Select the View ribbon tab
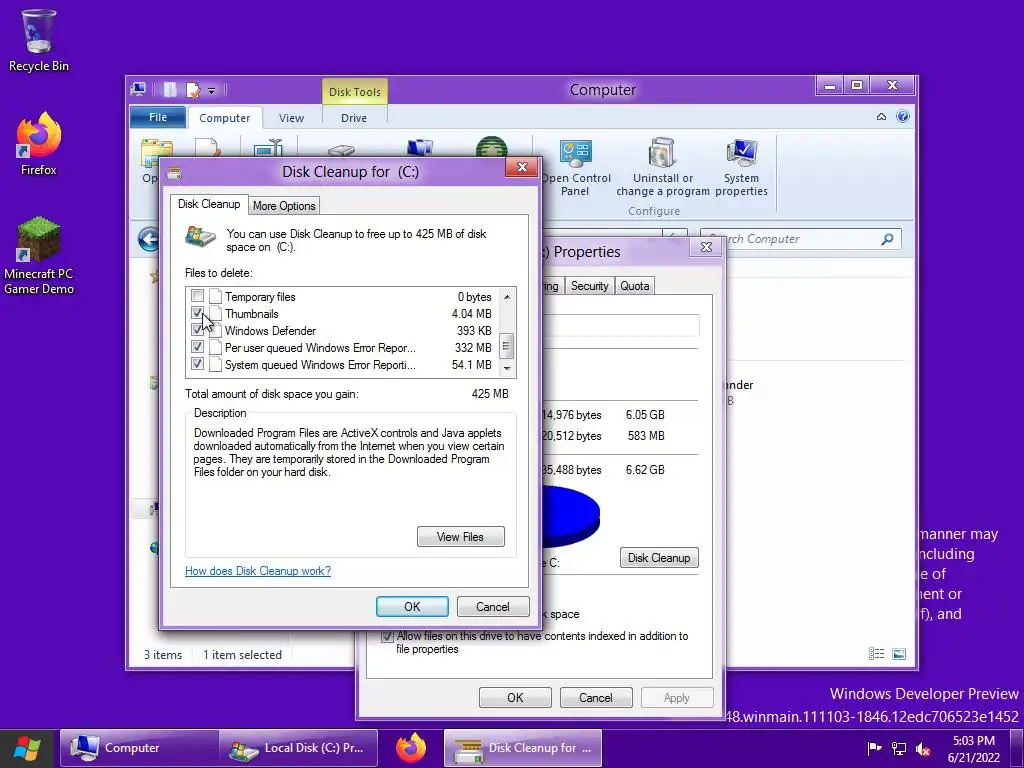 pyautogui.click(x=291, y=118)
